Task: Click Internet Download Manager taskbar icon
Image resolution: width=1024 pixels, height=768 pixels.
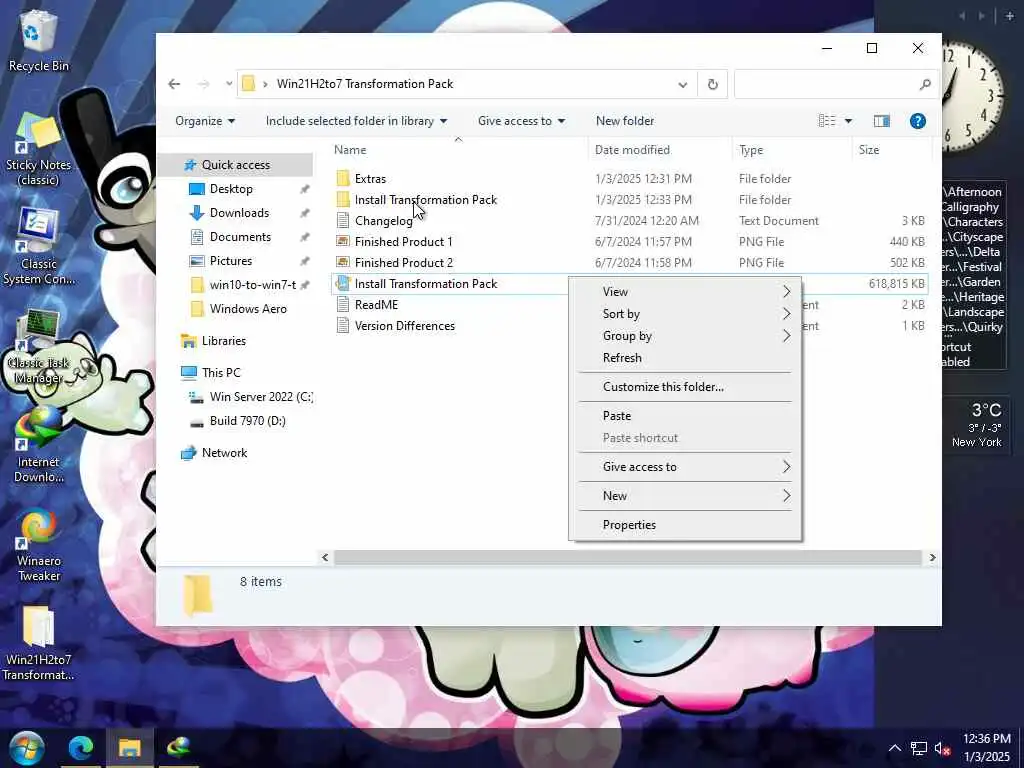Action: tap(178, 748)
